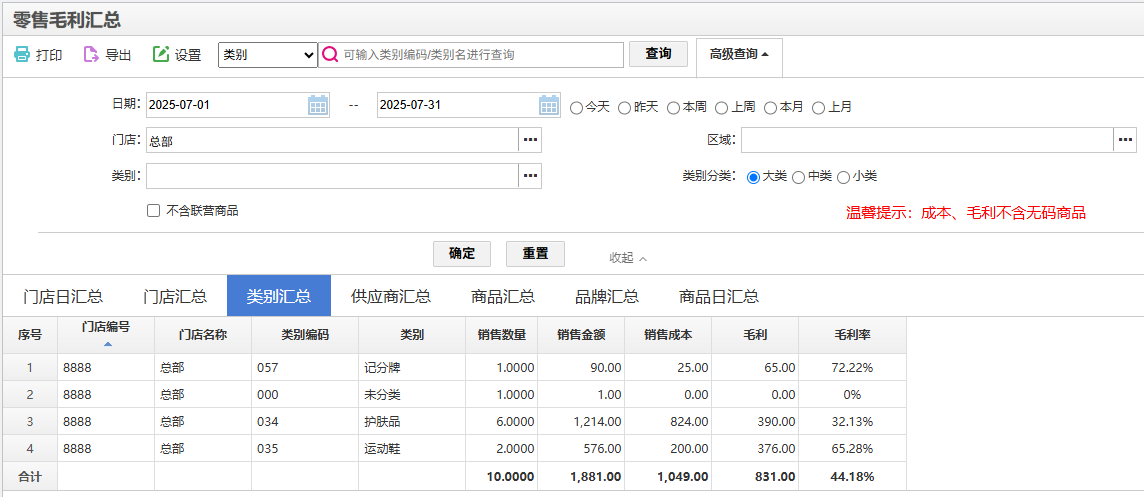This screenshot has width=1144, height=497.
Task: Click the 查询 button
Action: [658, 54]
